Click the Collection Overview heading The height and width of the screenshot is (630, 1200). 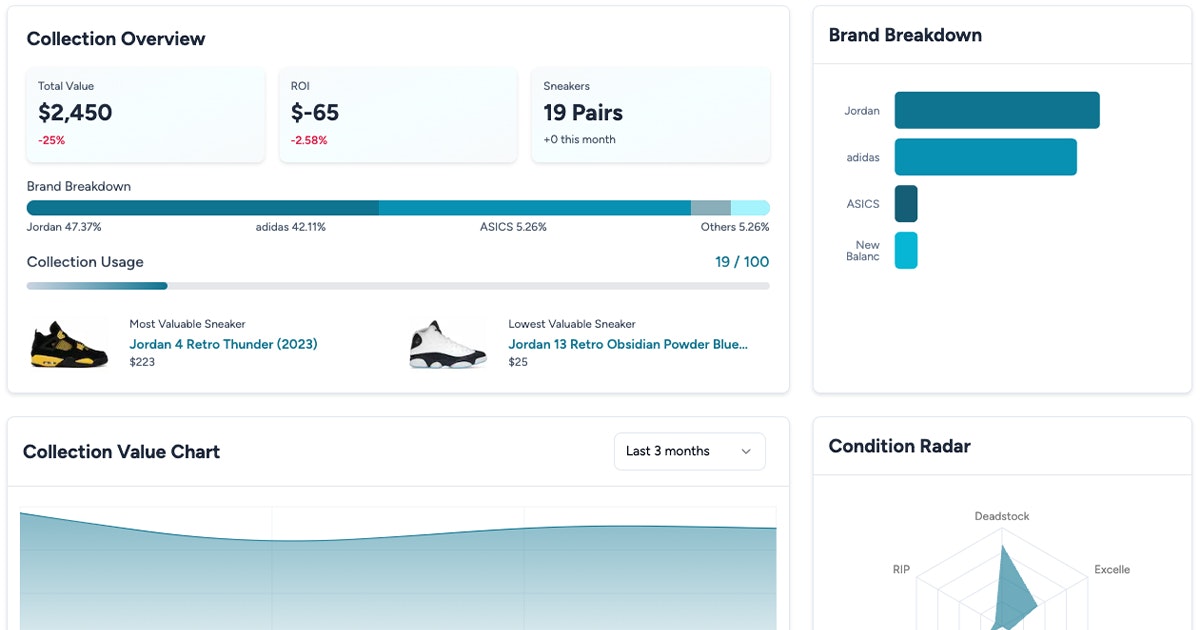click(116, 39)
